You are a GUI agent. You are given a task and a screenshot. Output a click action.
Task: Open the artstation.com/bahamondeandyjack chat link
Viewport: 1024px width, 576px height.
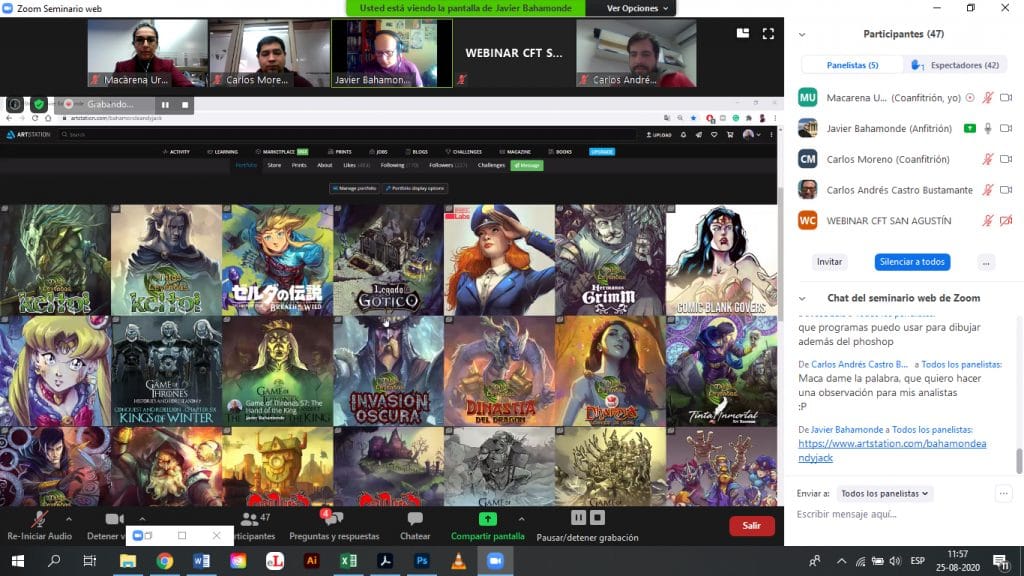(891, 451)
